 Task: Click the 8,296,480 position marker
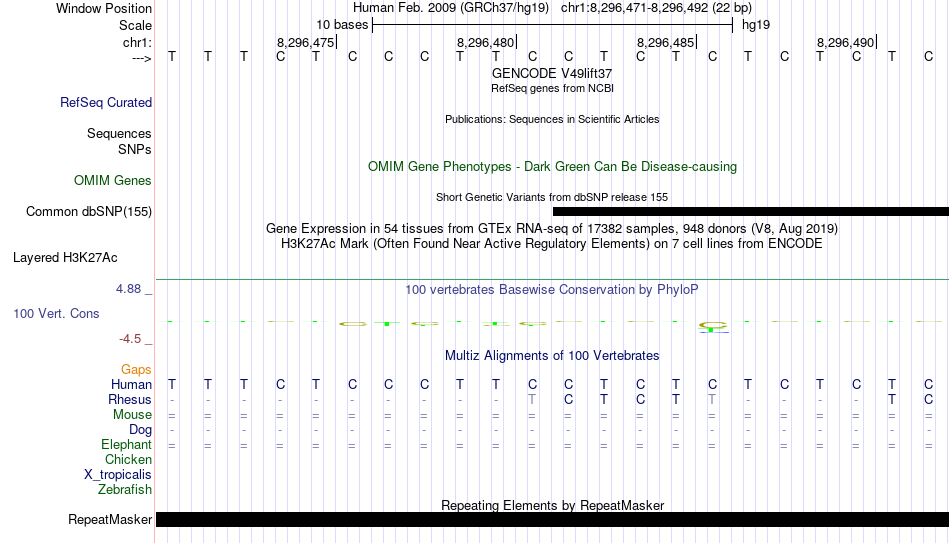(x=487, y=42)
